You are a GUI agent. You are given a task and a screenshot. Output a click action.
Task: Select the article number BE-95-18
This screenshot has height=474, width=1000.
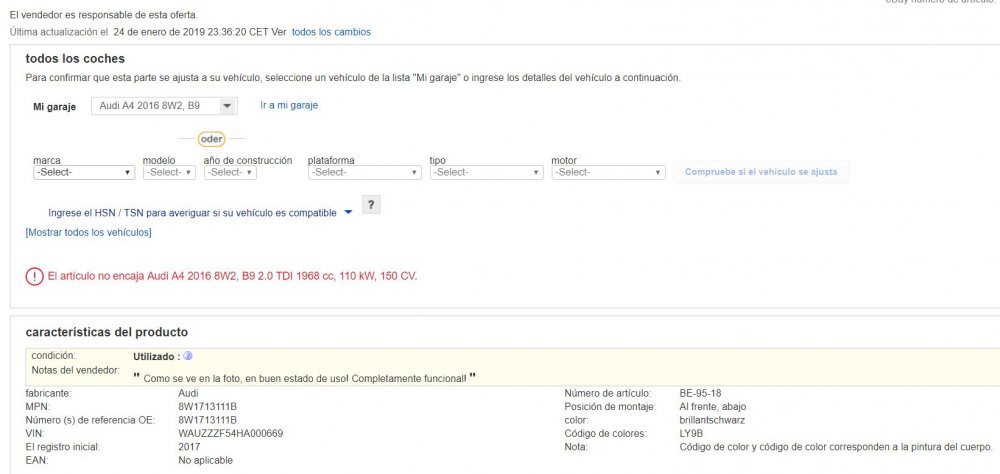[x=700, y=393]
